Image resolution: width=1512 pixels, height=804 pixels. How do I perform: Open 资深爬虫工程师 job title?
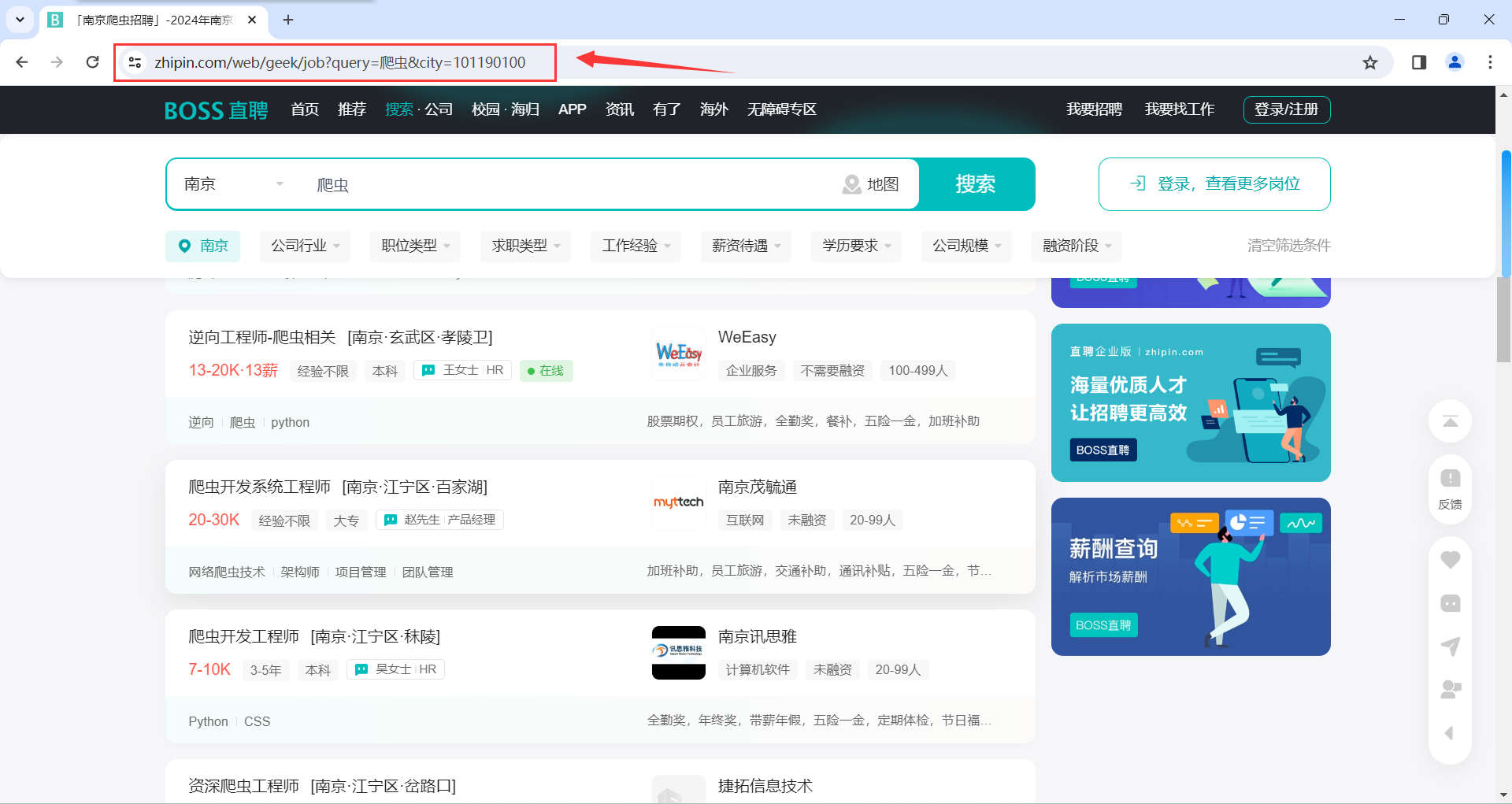(243, 786)
